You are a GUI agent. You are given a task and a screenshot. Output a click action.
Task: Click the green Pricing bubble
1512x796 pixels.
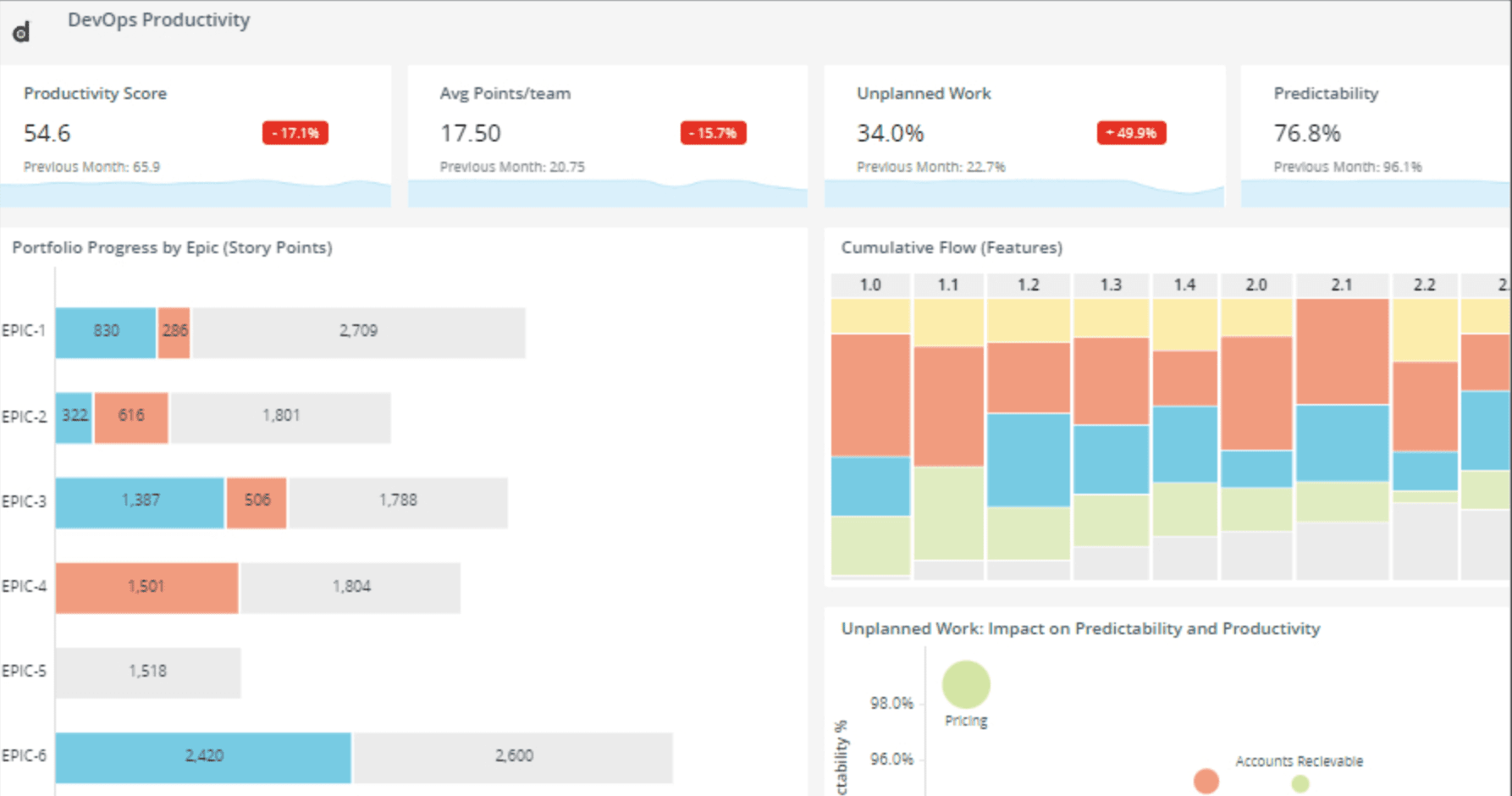pyautogui.click(x=966, y=684)
